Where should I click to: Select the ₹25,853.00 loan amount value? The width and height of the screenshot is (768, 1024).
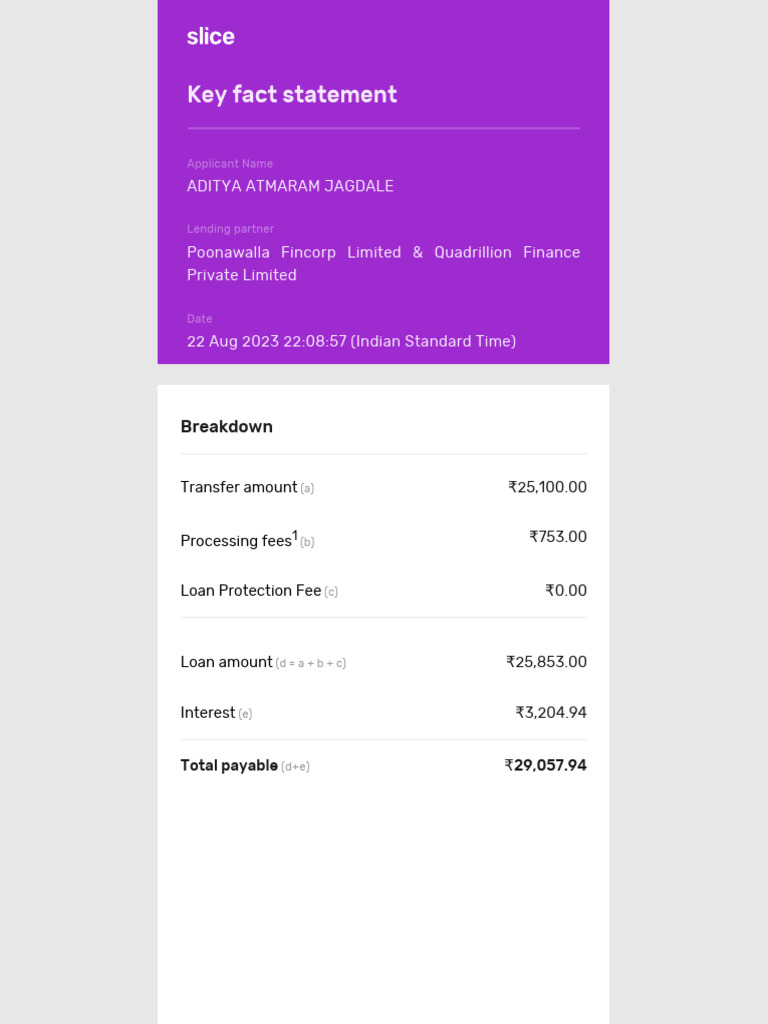point(546,662)
